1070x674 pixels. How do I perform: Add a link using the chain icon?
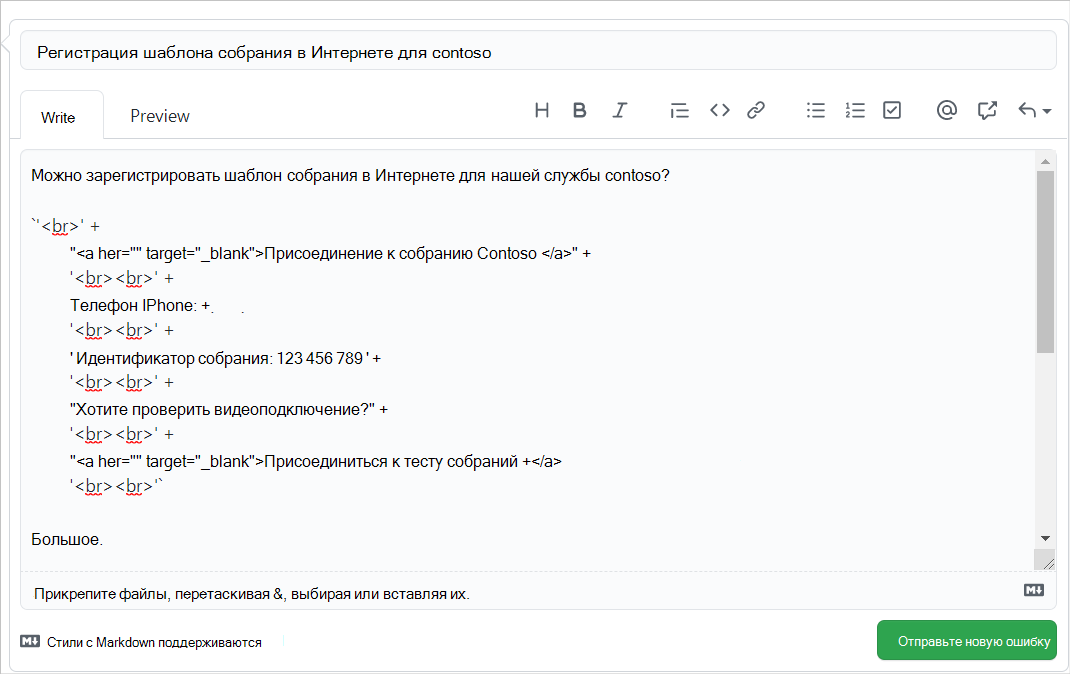pos(756,110)
